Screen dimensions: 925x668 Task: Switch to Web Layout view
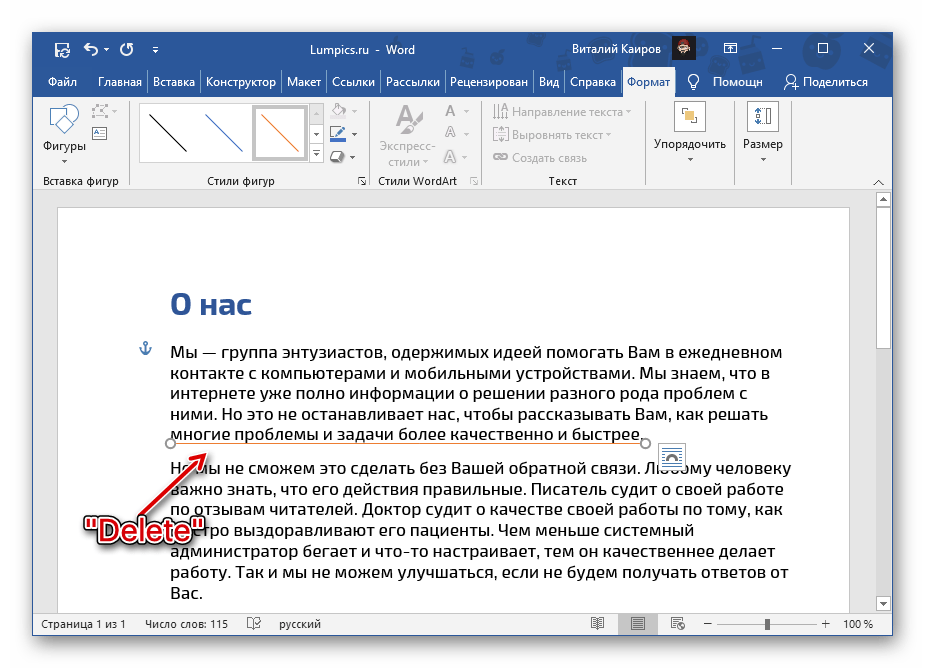point(677,624)
